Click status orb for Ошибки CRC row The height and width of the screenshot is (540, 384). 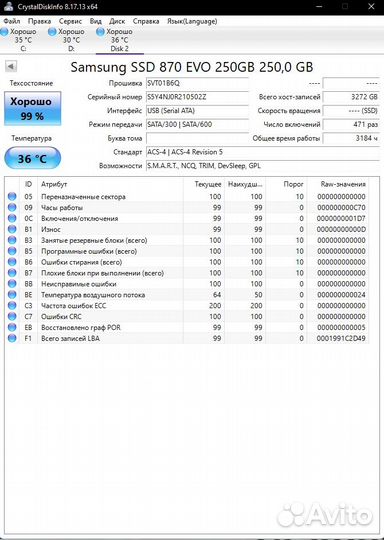tap(12, 316)
